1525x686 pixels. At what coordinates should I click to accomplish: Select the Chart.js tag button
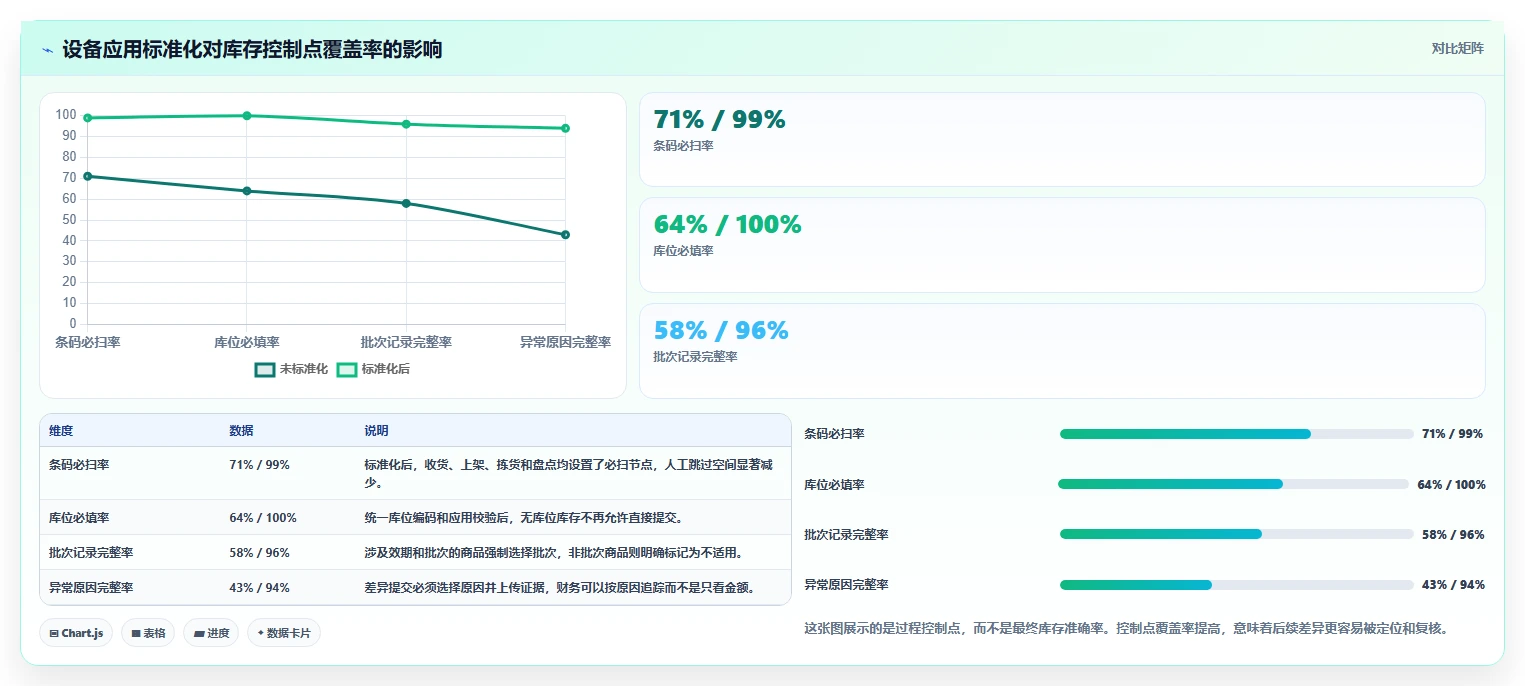tap(76, 633)
